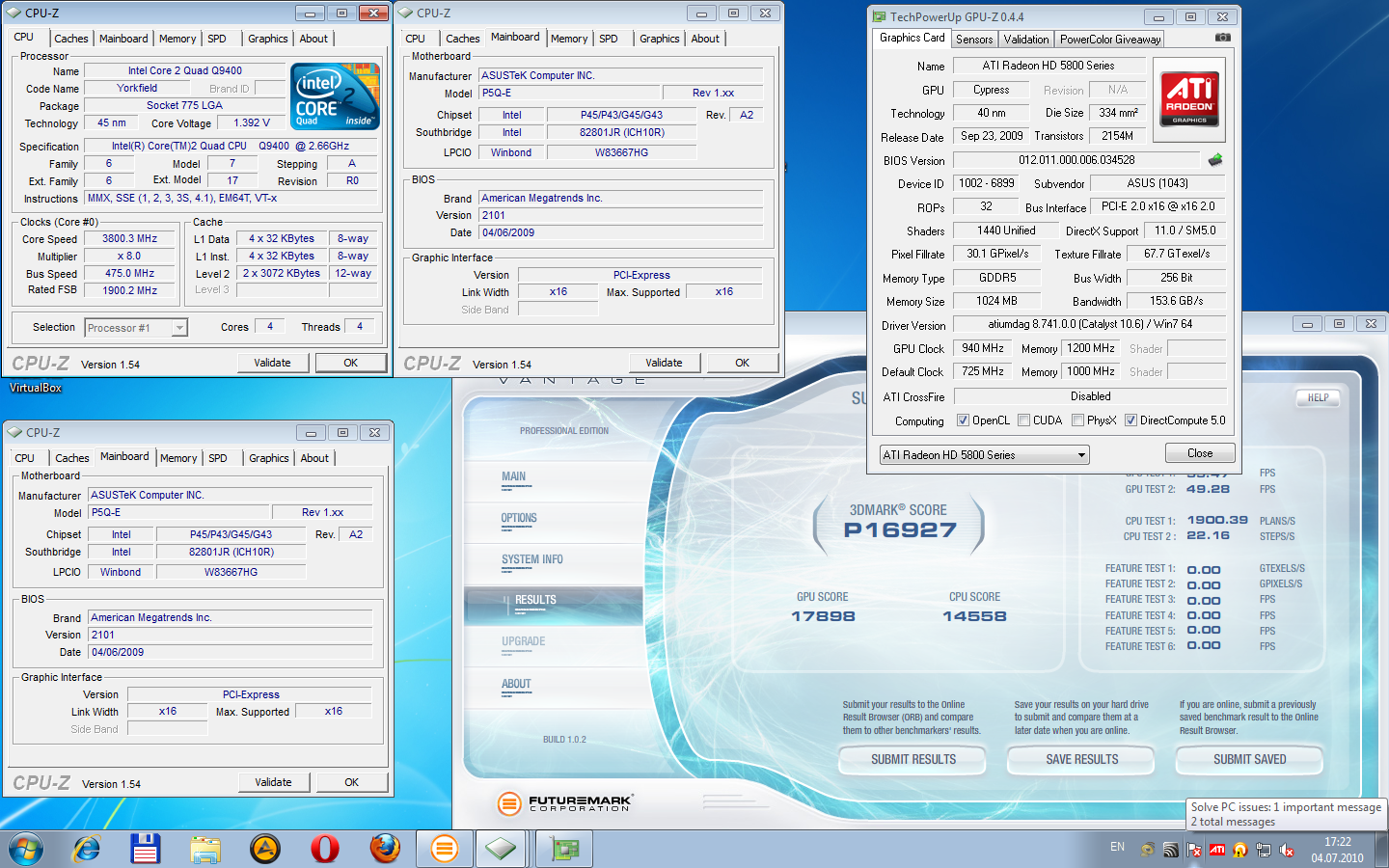This screenshot has width=1389, height=868.
Task: Click the Solve PC issues notification balloon
Action: tap(1286, 814)
